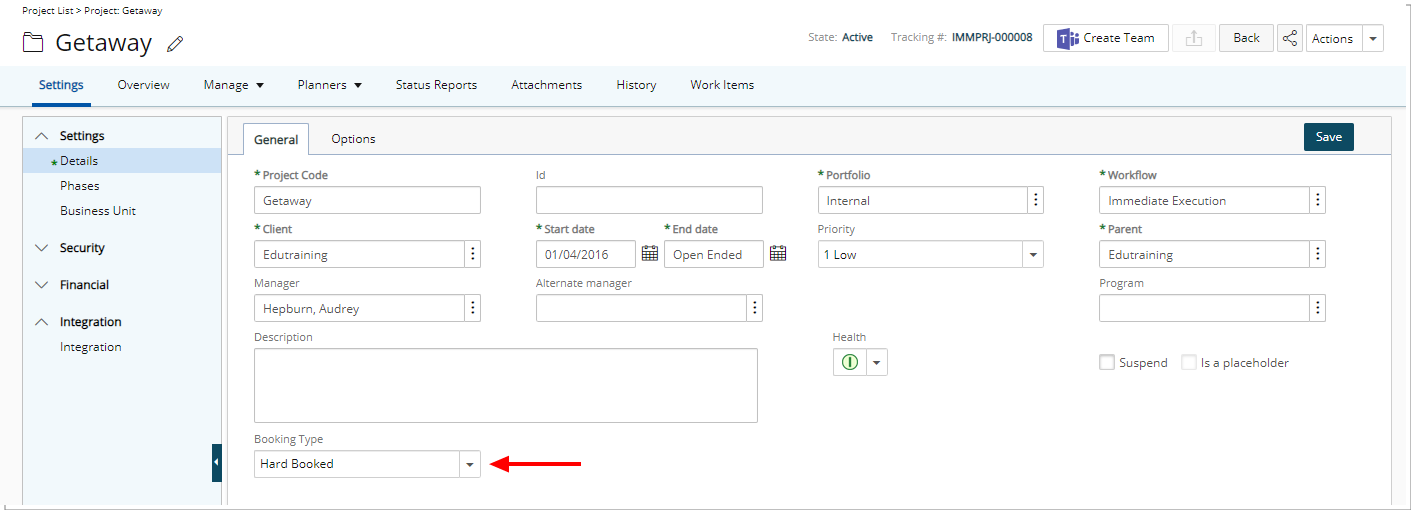The image size is (1411, 510).
Task: Click the Portfolio field browse ellipsis
Action: click(x=1036, y=200)
